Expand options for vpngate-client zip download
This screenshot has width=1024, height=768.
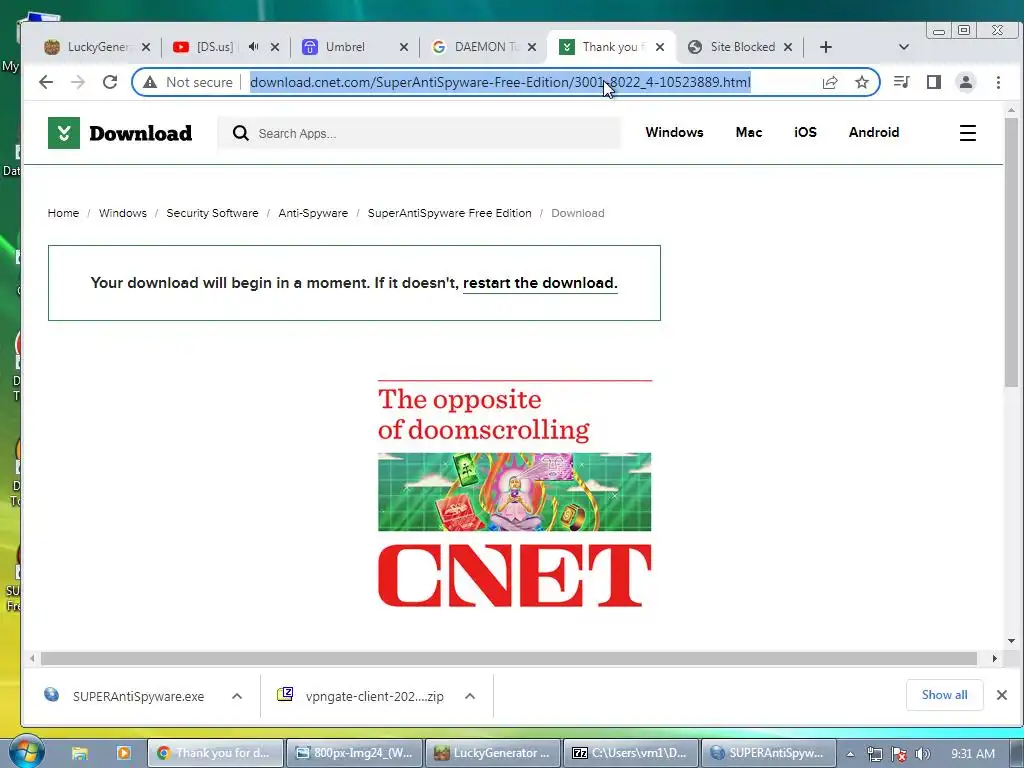pos(470,696)
